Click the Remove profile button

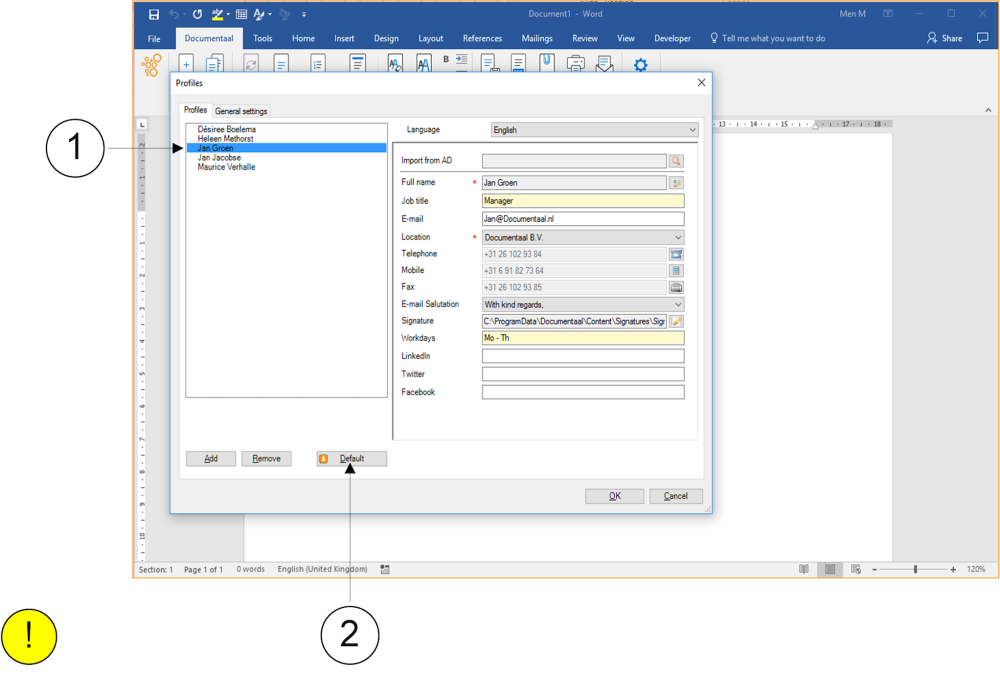click(267, 459)
